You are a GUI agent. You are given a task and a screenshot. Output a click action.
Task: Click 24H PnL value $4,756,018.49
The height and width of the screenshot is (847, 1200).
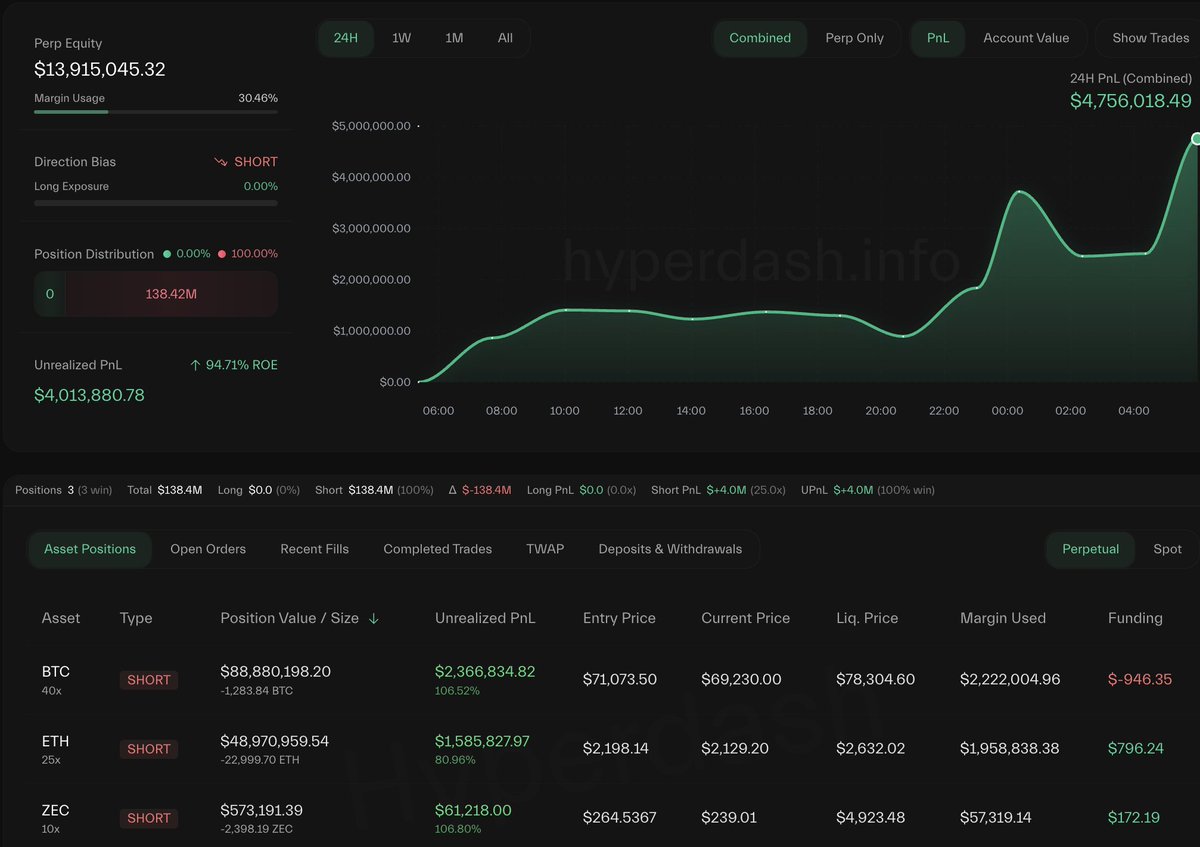point(1131,101)
